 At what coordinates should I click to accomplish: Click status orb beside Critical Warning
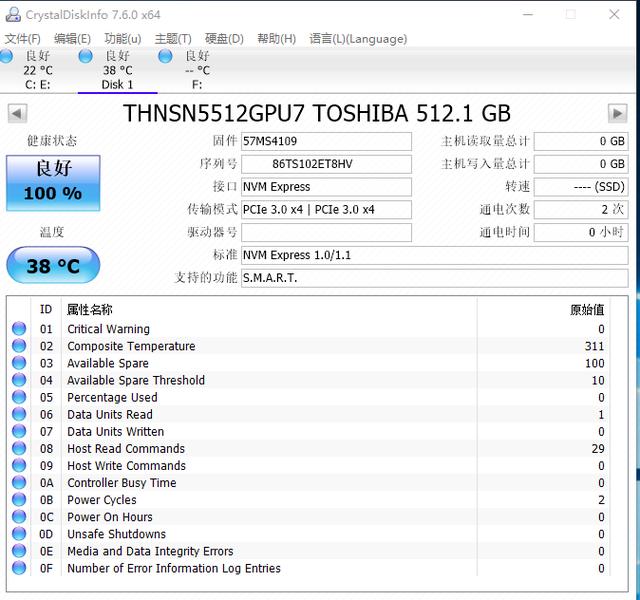pyautogui.click(x=19, y=329)
